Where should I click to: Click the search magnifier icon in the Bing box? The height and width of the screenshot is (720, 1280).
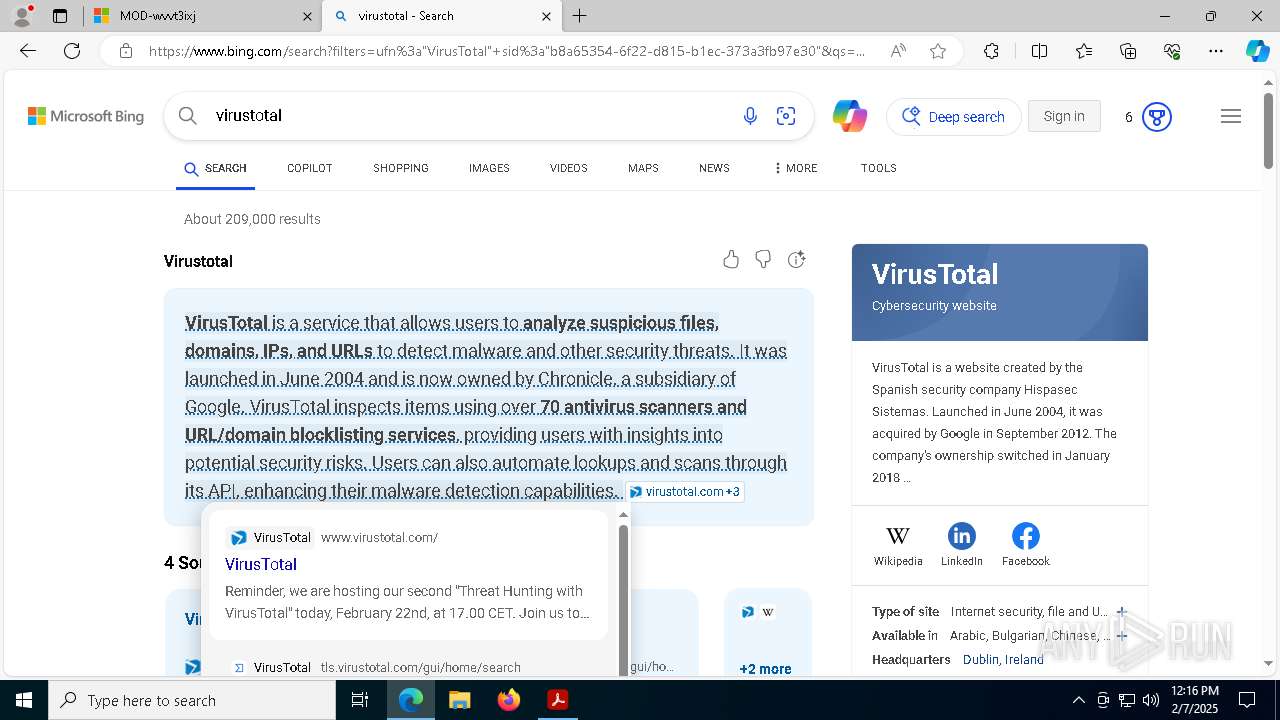click(187, 116)
